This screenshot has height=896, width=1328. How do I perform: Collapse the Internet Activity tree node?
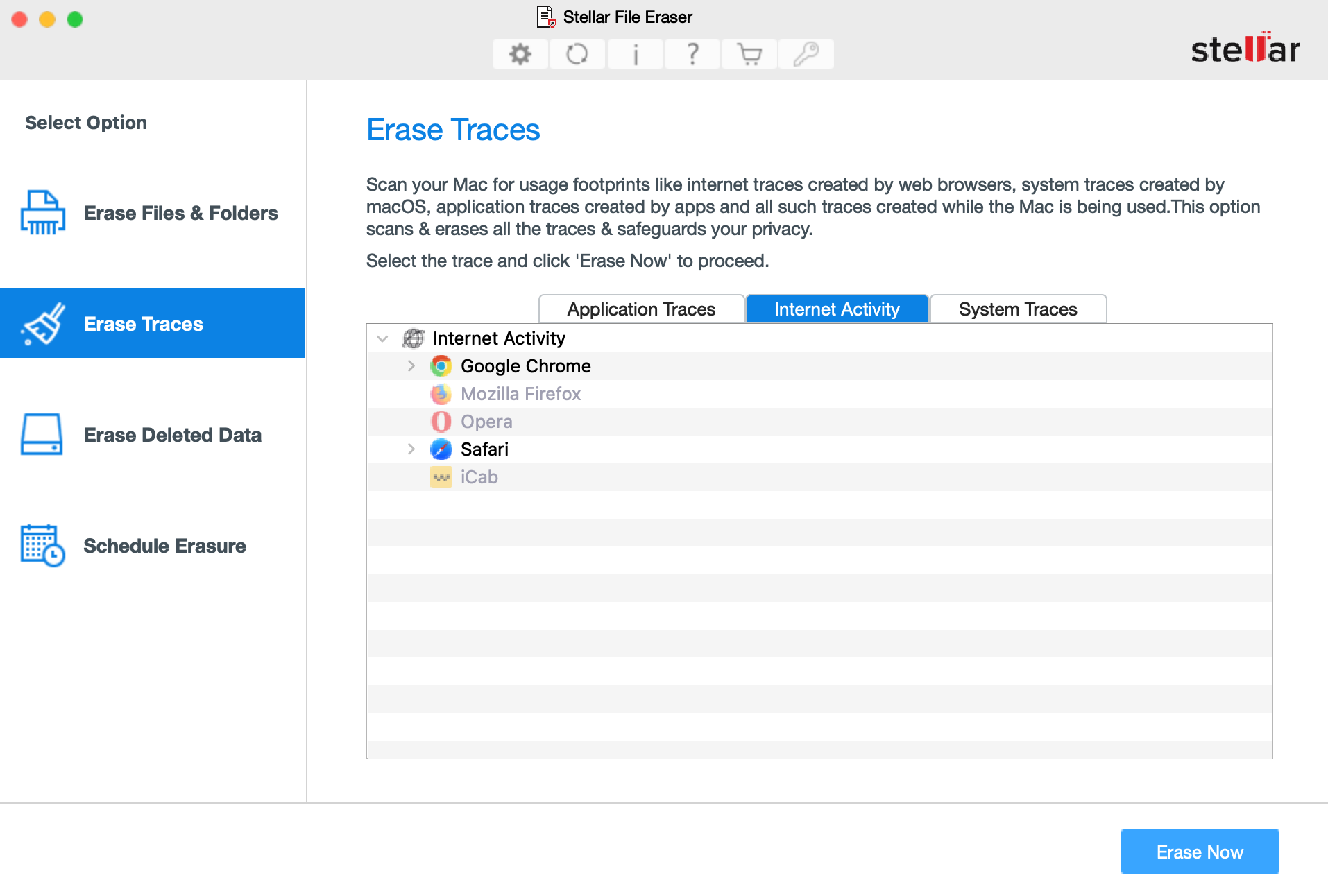click(382, 338)
